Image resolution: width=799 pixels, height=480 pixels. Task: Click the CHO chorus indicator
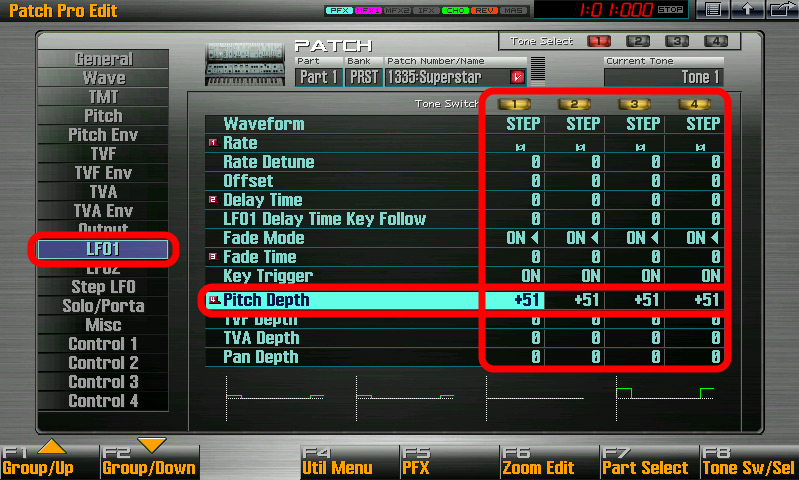click(455, 10)
